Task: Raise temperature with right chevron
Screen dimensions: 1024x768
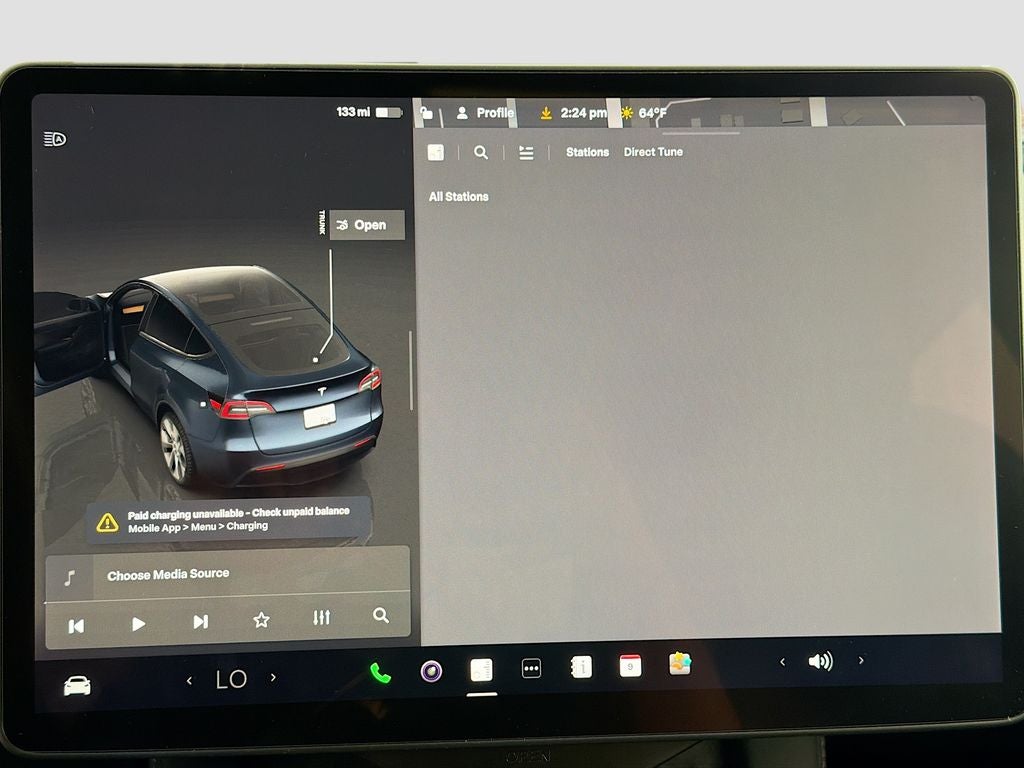Action: (x=271, y=678)
